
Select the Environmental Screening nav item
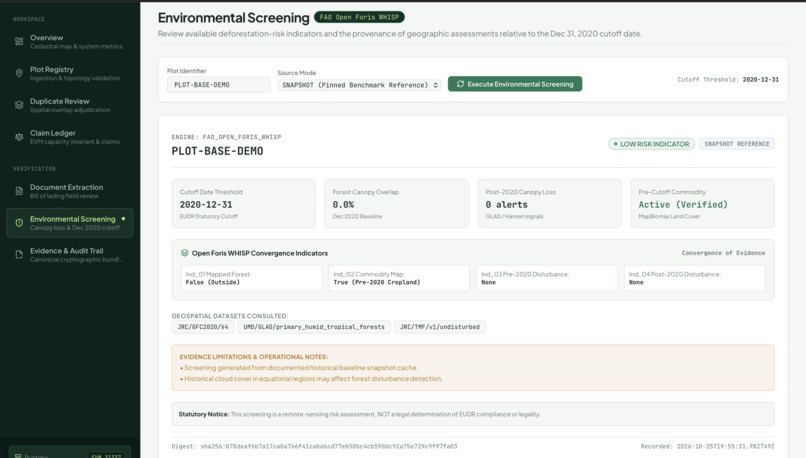70,223
